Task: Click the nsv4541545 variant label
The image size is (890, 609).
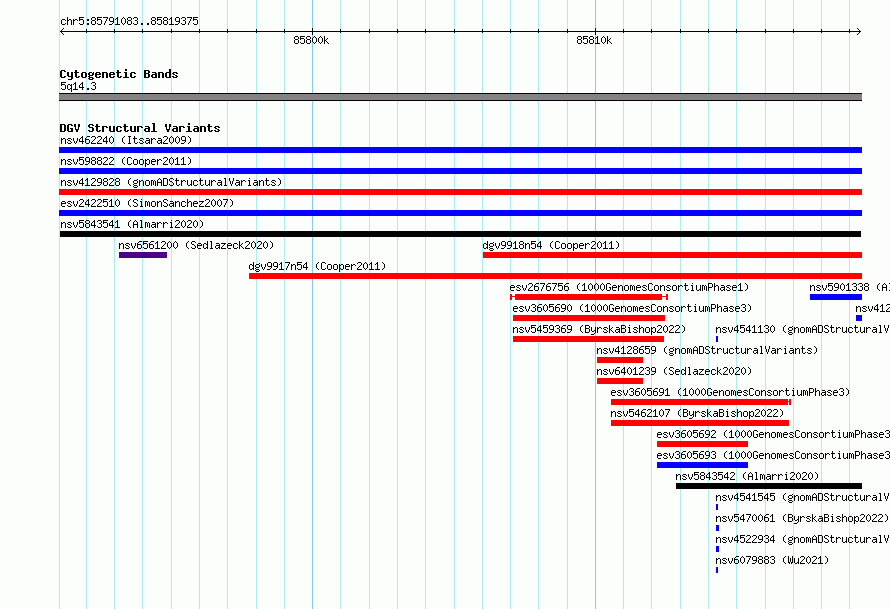Action: point(802,497)
